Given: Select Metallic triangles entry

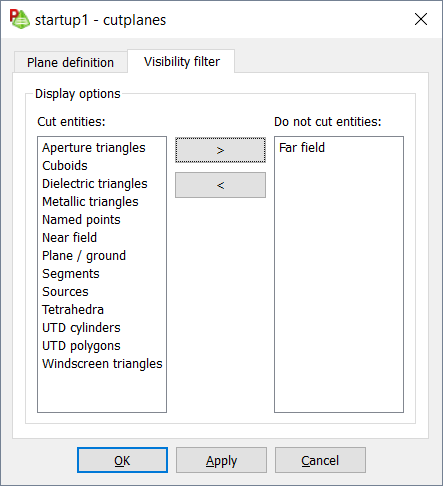Looking at the screenshot, I should [90, 202].
